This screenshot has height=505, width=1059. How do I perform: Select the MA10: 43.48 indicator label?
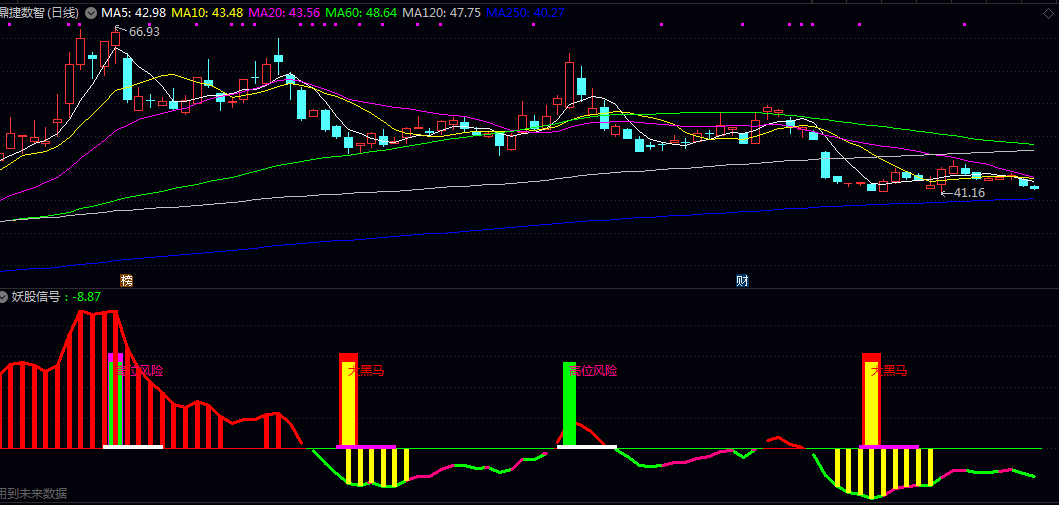coord(206,13)
